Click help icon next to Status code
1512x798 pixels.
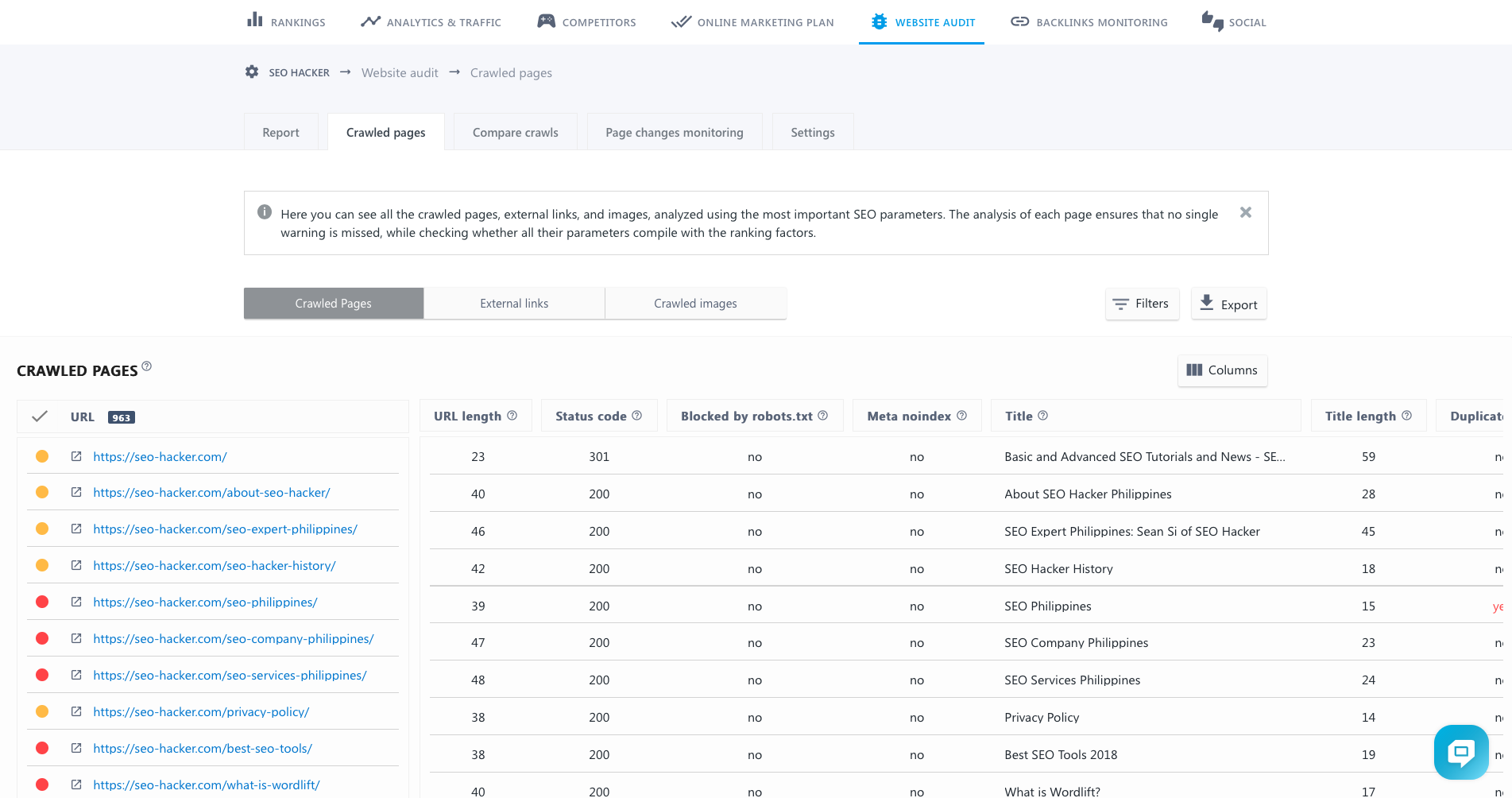point(636,416)
